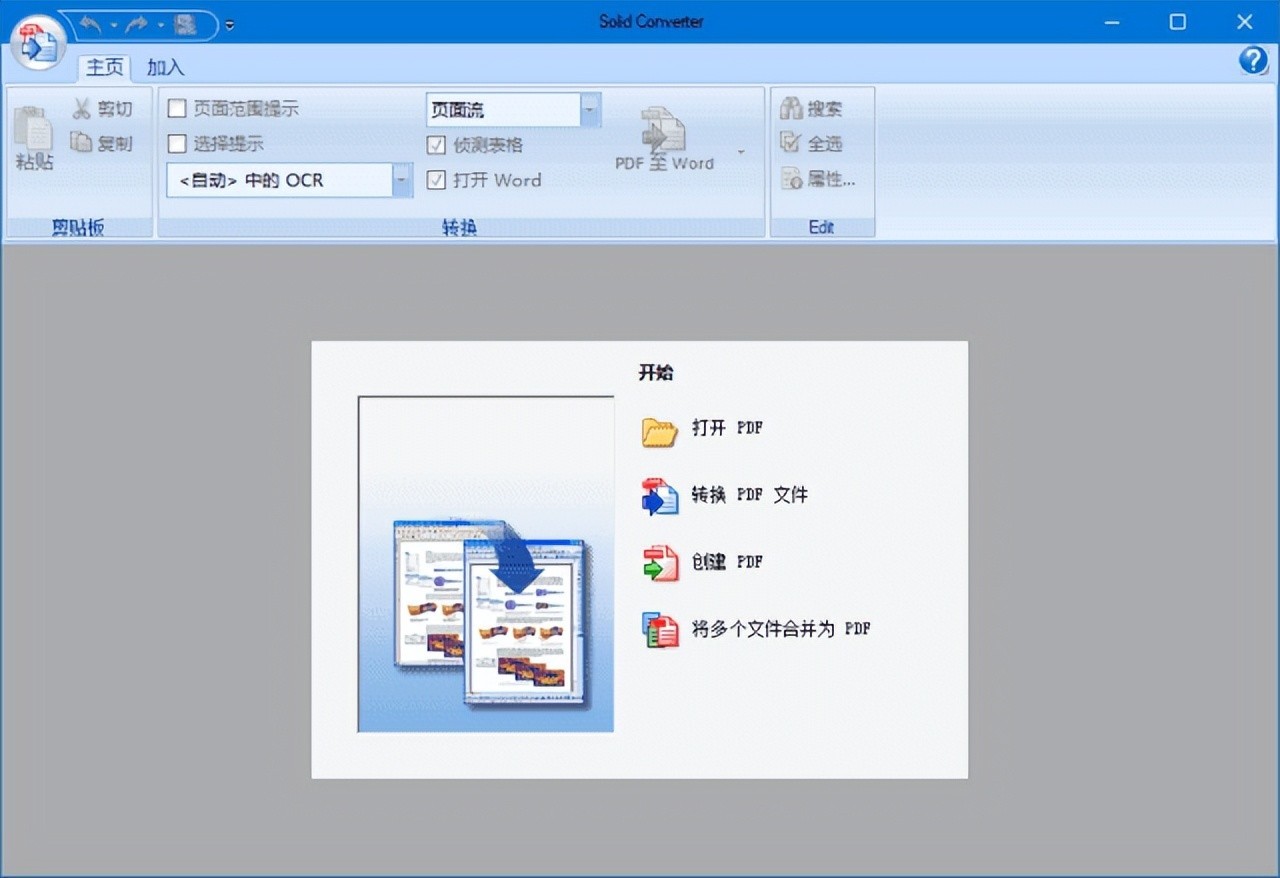Open 属性... properties button

818,180
